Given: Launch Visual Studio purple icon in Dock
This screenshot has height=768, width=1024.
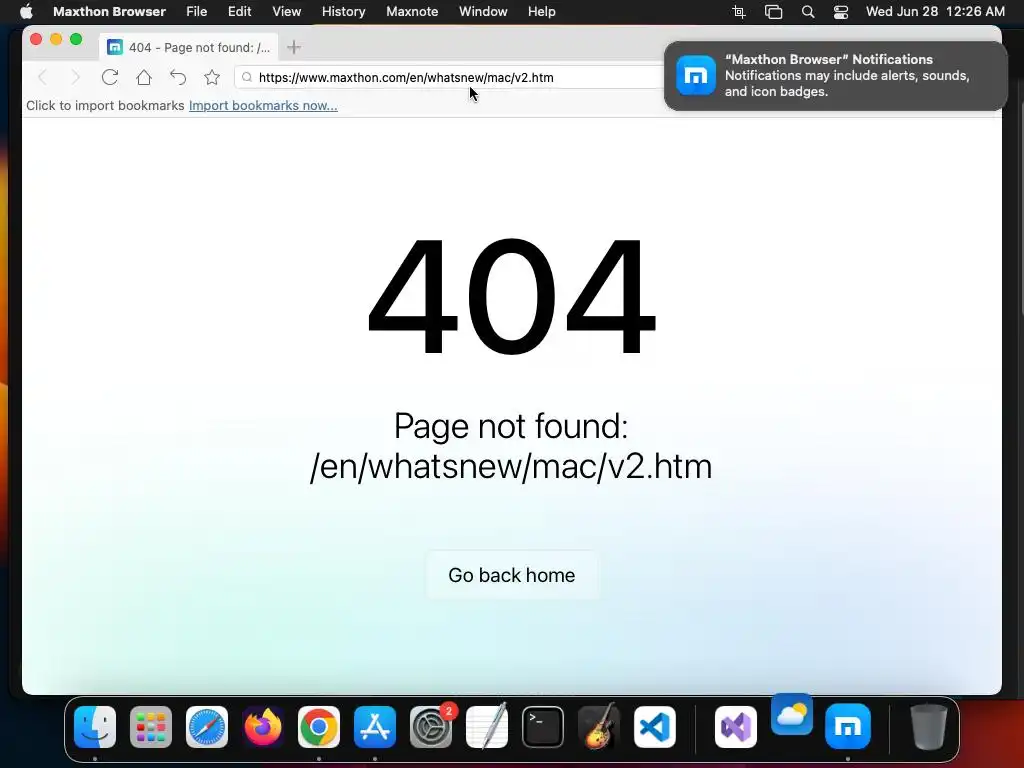Looking at the screenshot, I should pyautogui.click(x=736, y=727).
